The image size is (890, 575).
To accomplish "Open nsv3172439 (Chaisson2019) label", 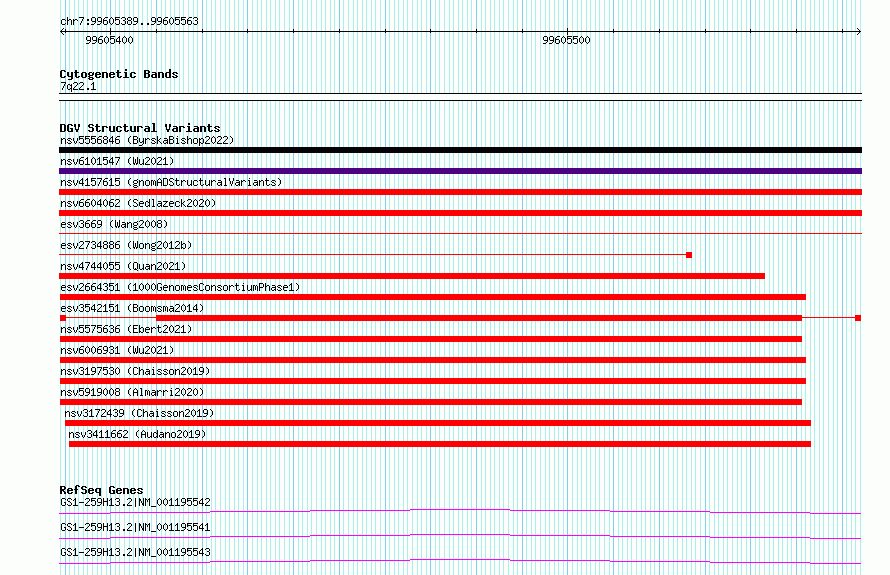I will (x=139, y=413).
